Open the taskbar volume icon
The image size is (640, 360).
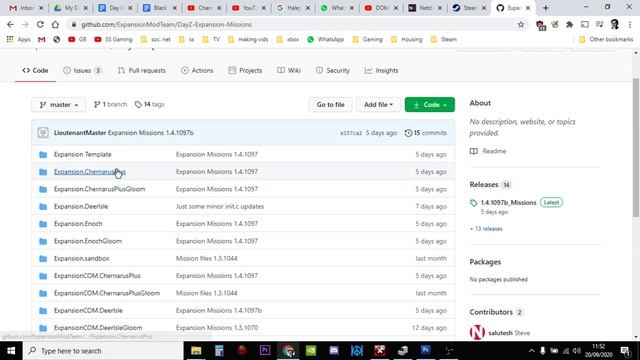577,351
